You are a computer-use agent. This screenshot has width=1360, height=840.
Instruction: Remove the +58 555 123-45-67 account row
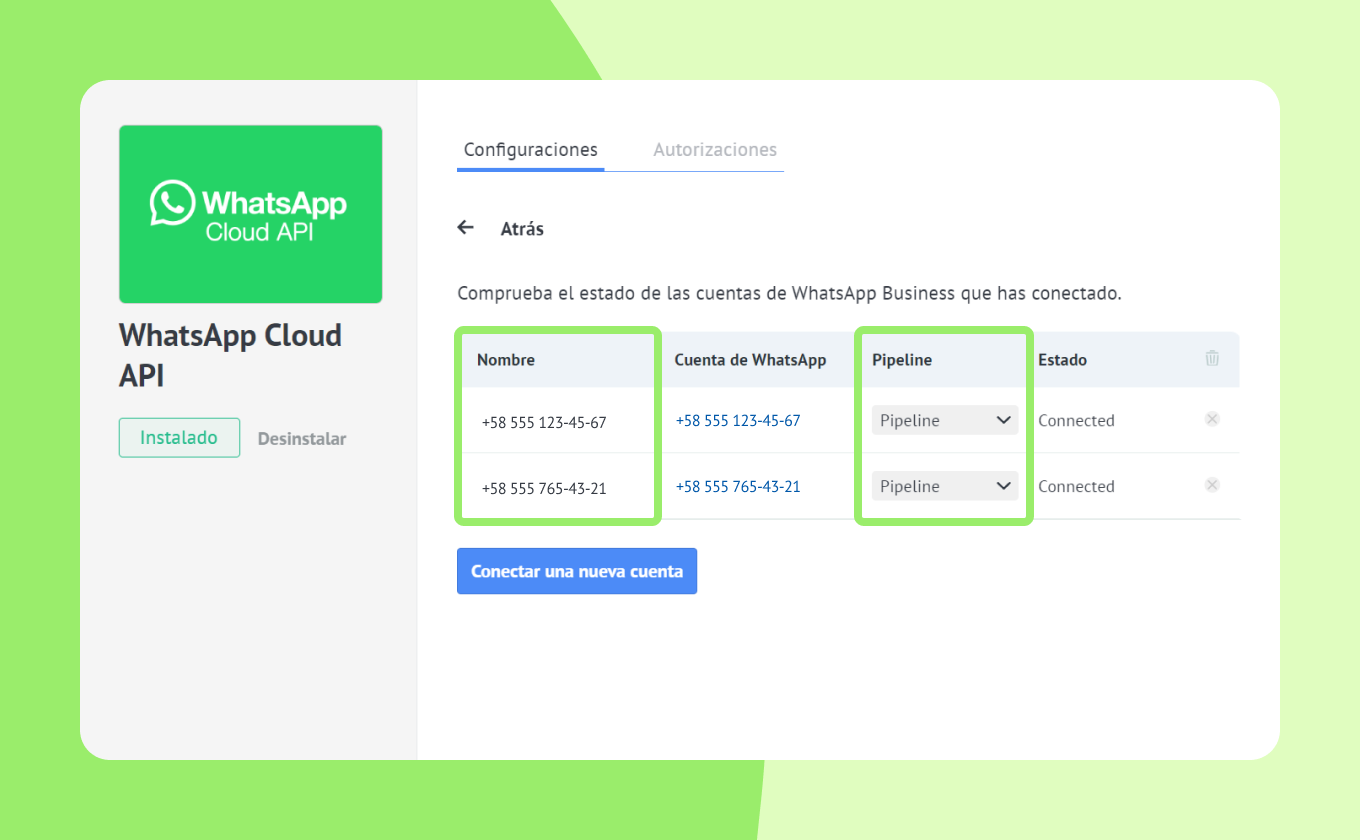click(x=1212, y=419)
